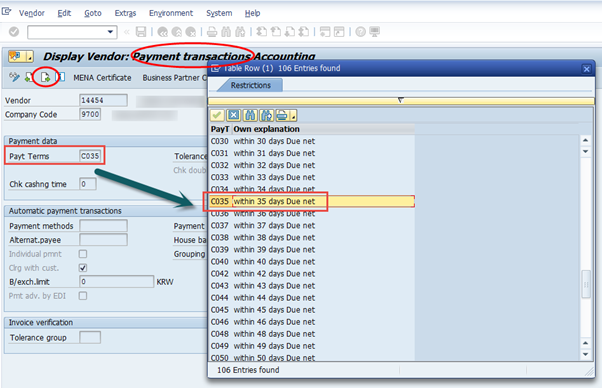
Task: Click the Print icon in popup toolbar
Action: click(283, 115)
